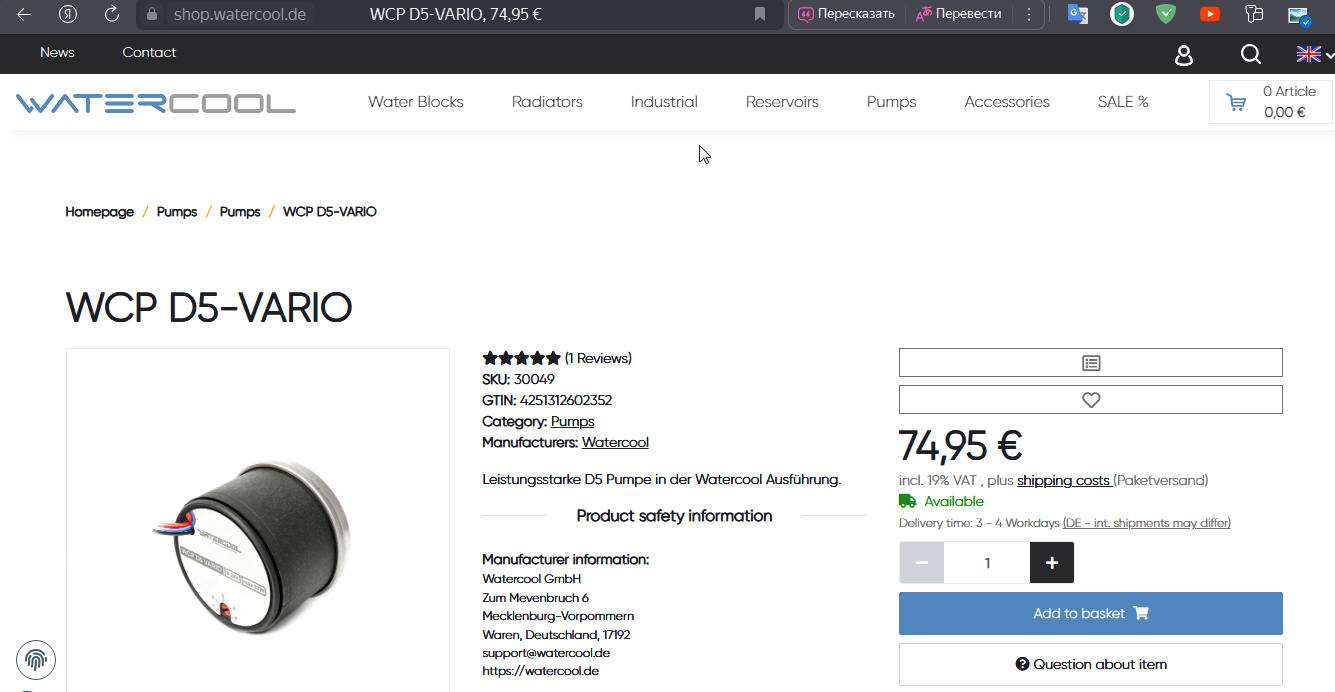
Task: Click Add to basket button
Action: [x=1090, y=613]
